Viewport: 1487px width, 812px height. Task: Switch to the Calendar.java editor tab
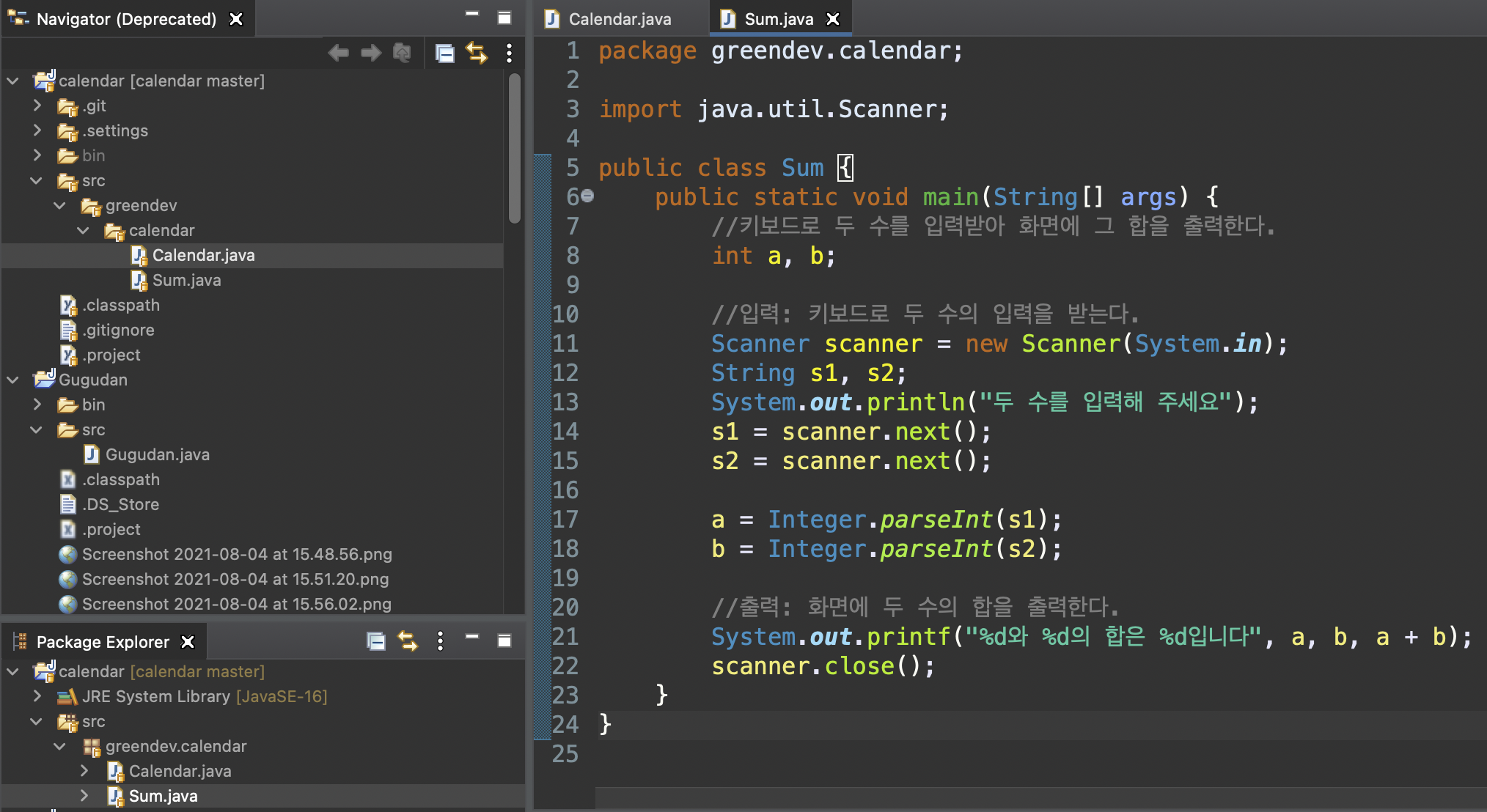click(x=619, y=19)
